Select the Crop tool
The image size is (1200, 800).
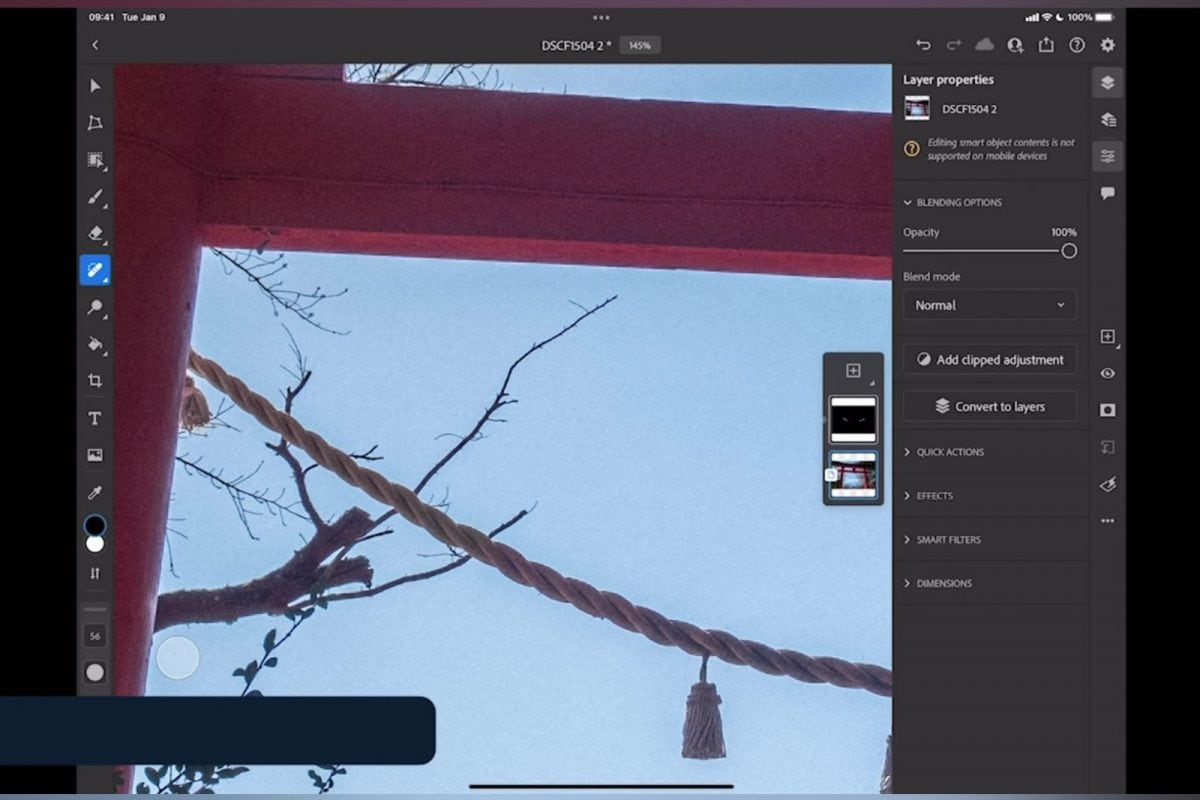tap(95, 381)
